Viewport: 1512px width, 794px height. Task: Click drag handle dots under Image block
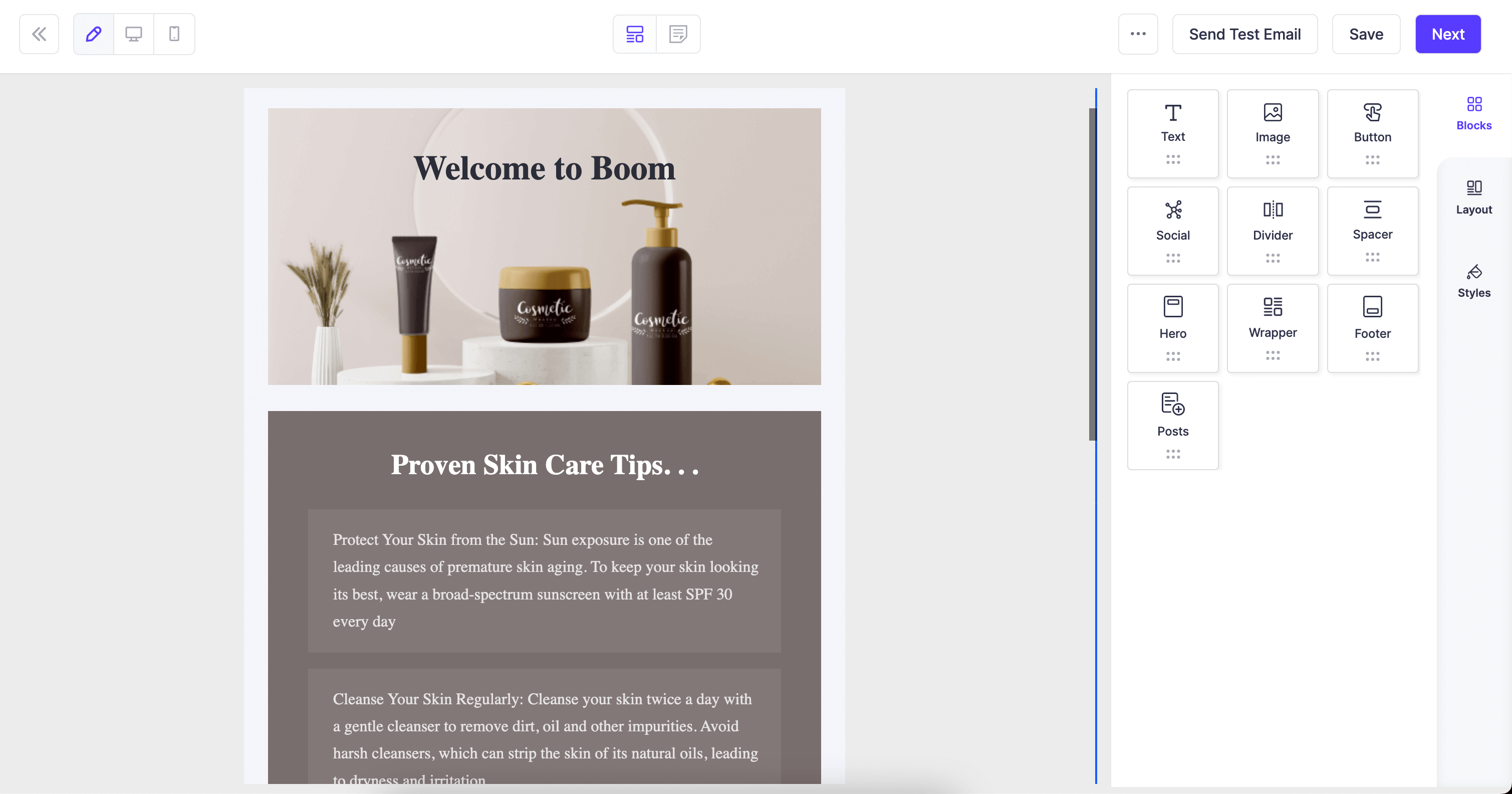[x=1273, y=160]
